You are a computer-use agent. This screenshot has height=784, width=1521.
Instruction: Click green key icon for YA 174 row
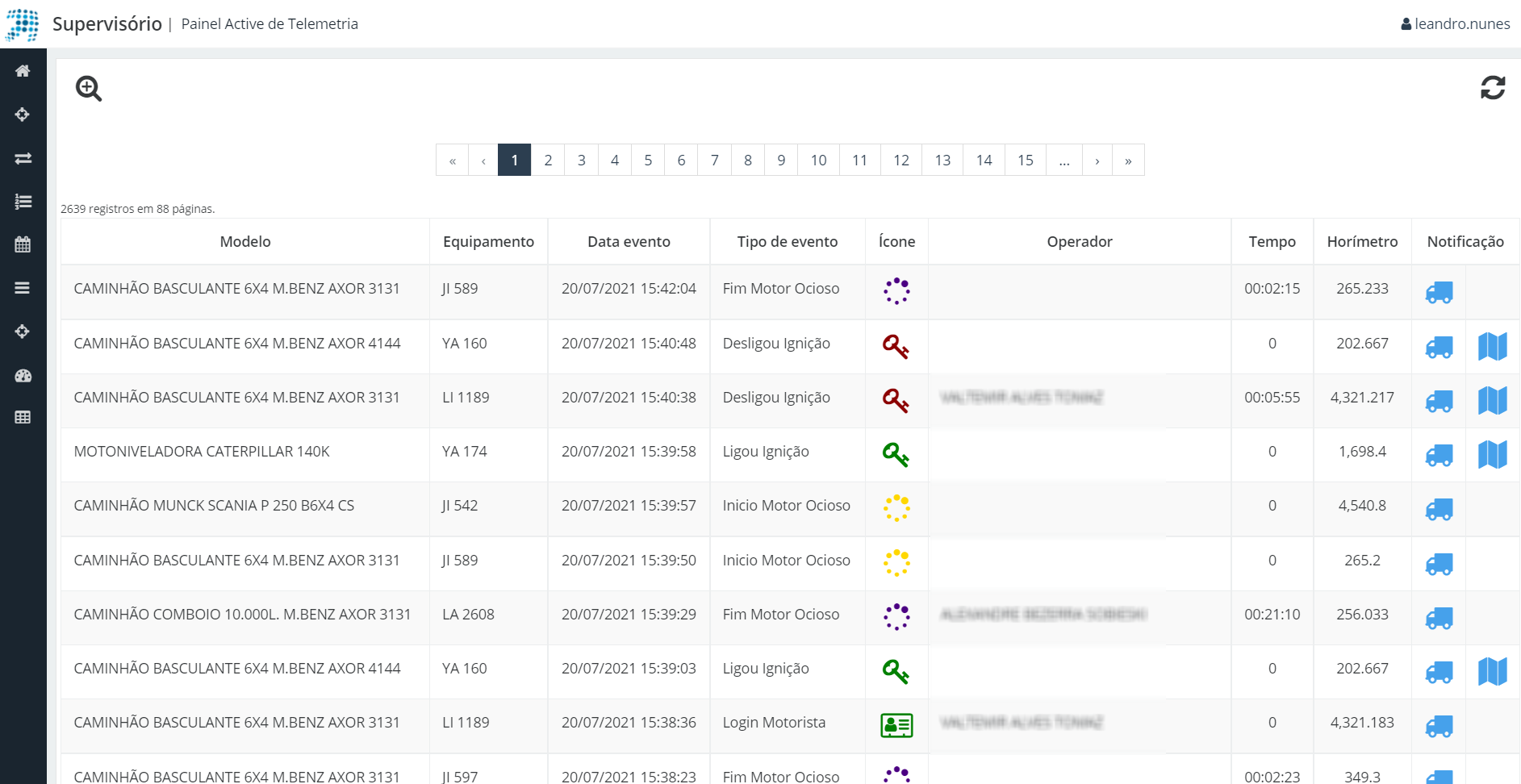[x=896, y=455]
